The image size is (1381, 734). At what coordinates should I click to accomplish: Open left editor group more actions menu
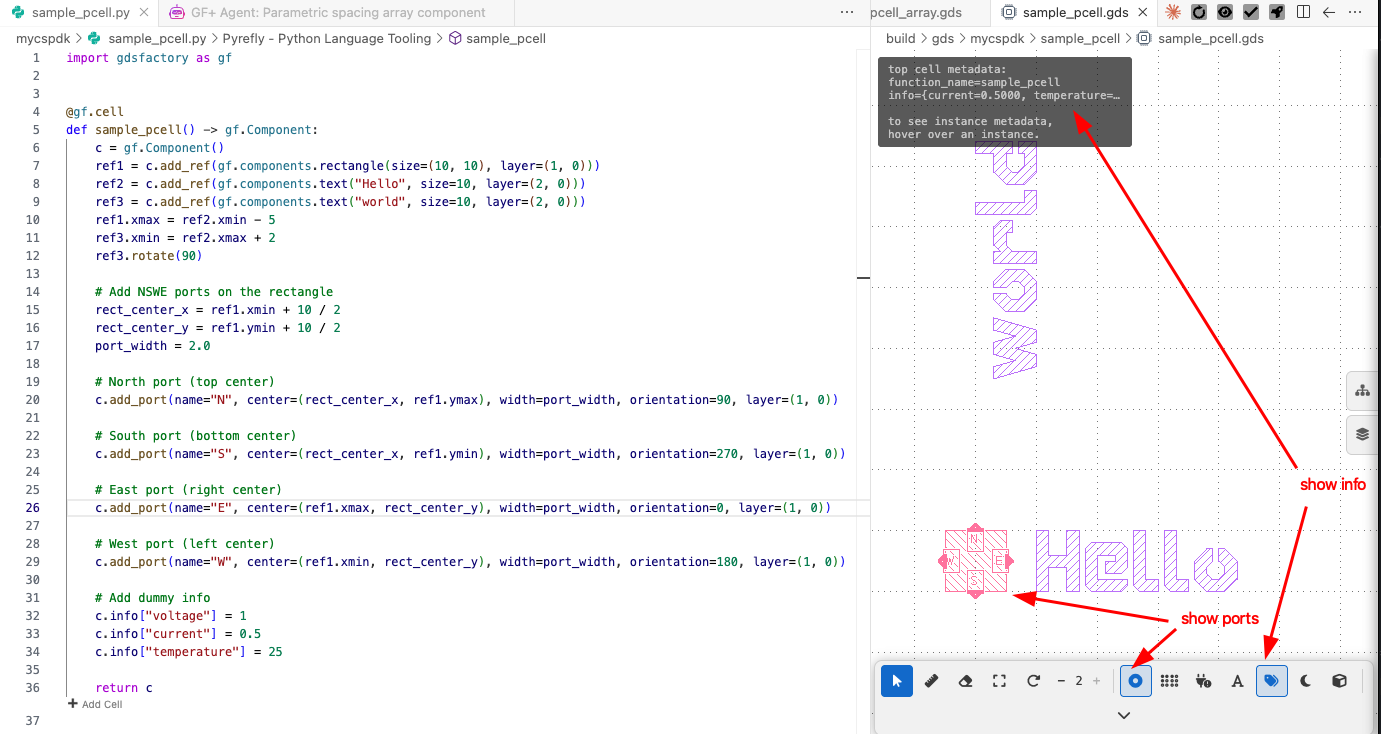(847, 13)
